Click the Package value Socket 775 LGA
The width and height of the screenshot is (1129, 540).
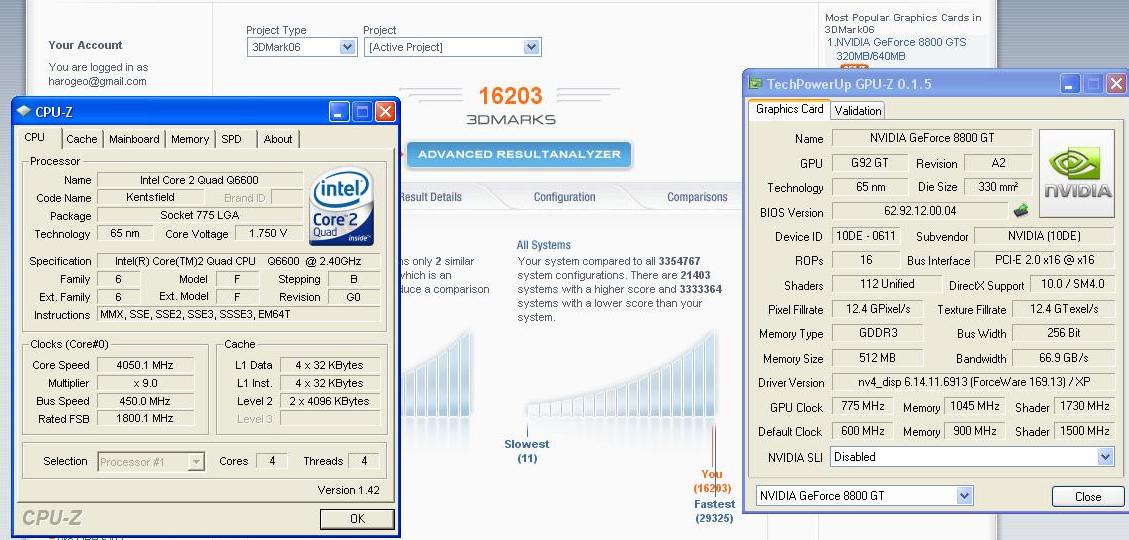(199, 215)
